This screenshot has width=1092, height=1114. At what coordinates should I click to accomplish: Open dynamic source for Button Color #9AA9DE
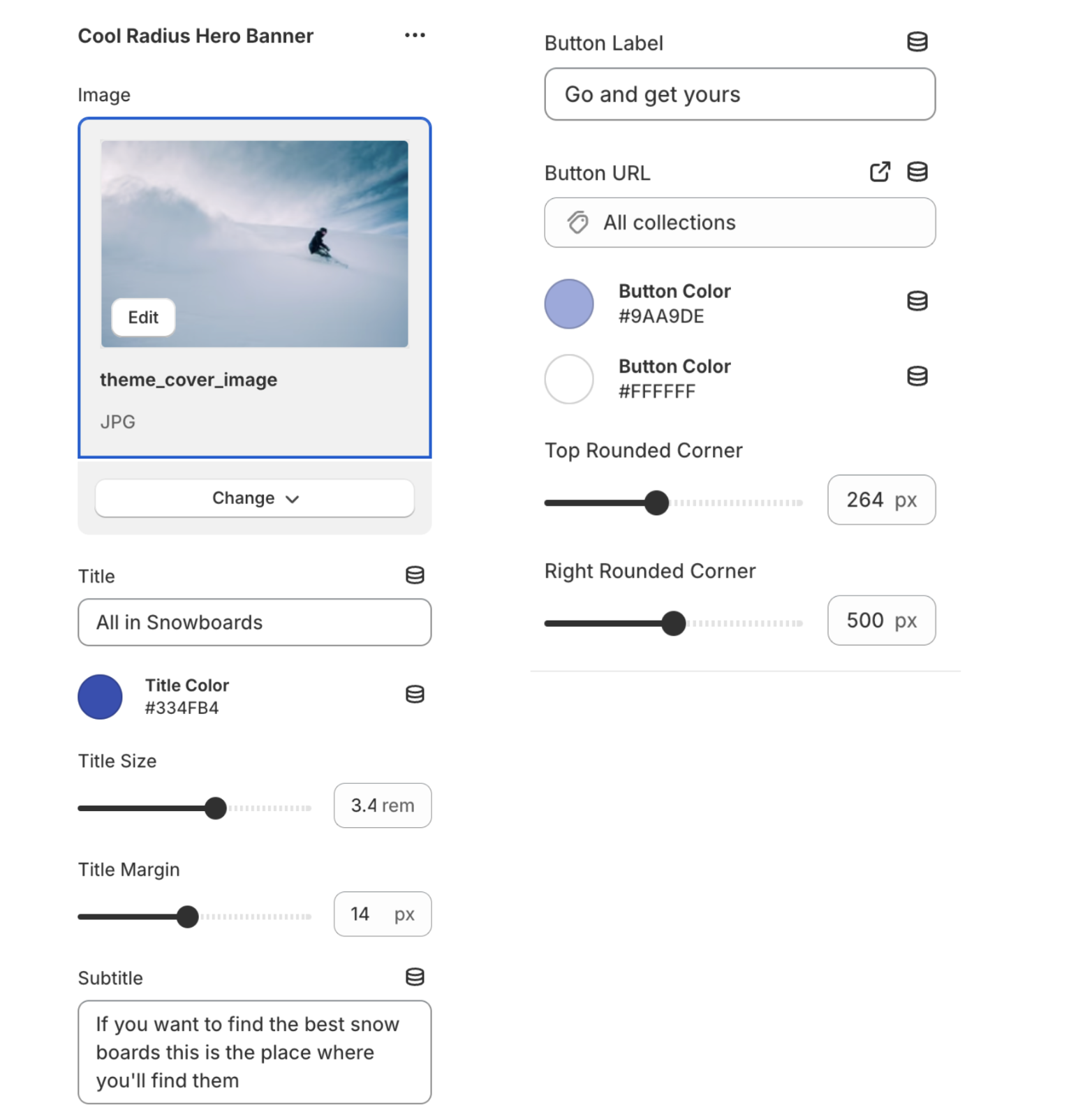coord(917,301)
